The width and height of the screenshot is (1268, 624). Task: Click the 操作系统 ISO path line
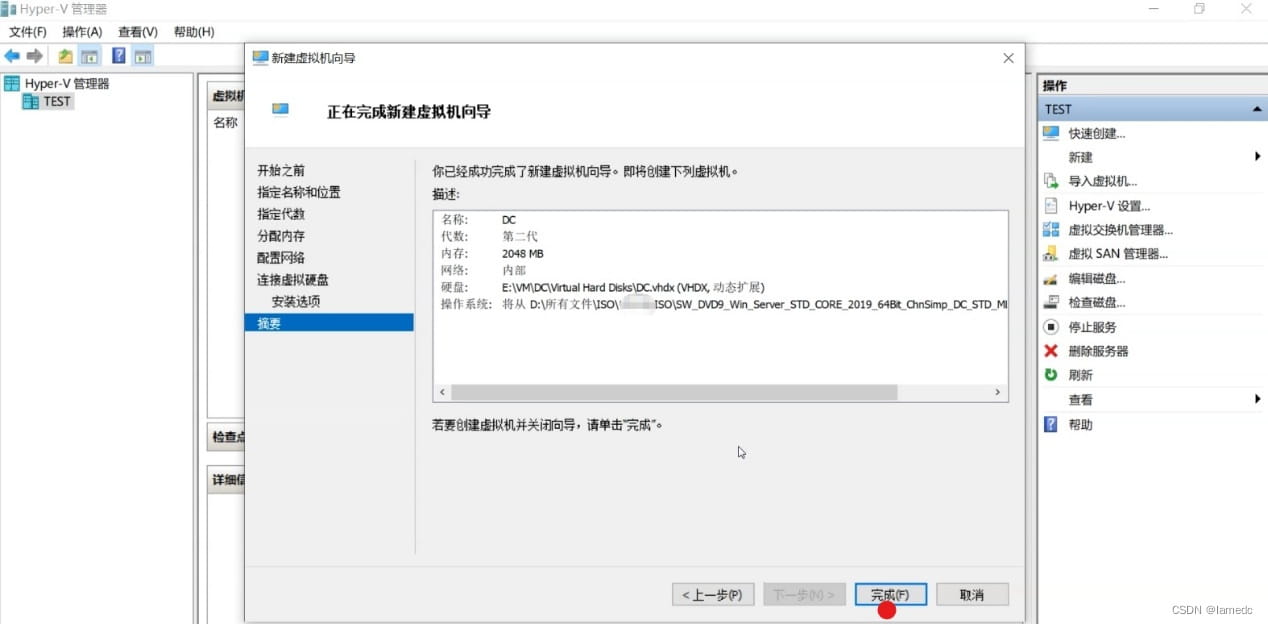723,304
